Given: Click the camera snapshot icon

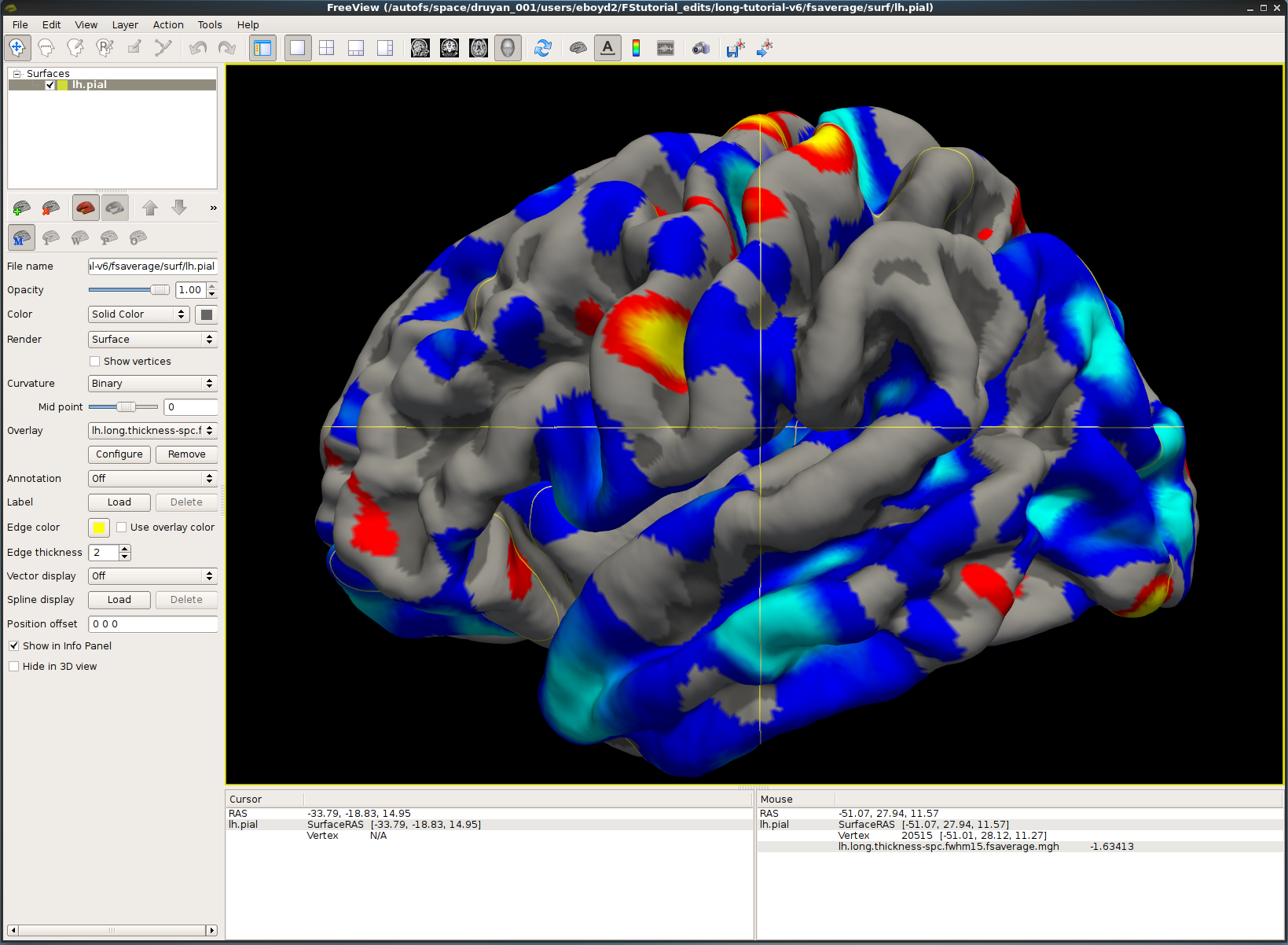Looking at the screenshot, I should [700, 49].
